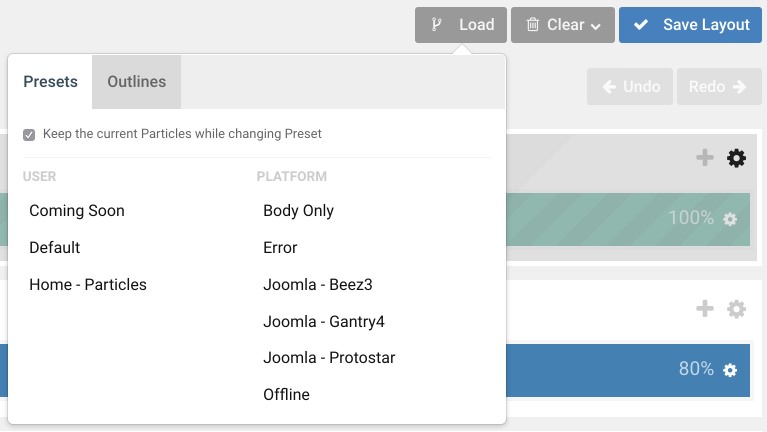767x432 pixels.
Task: Load the Coming Soon user preset
Action: 77,211
